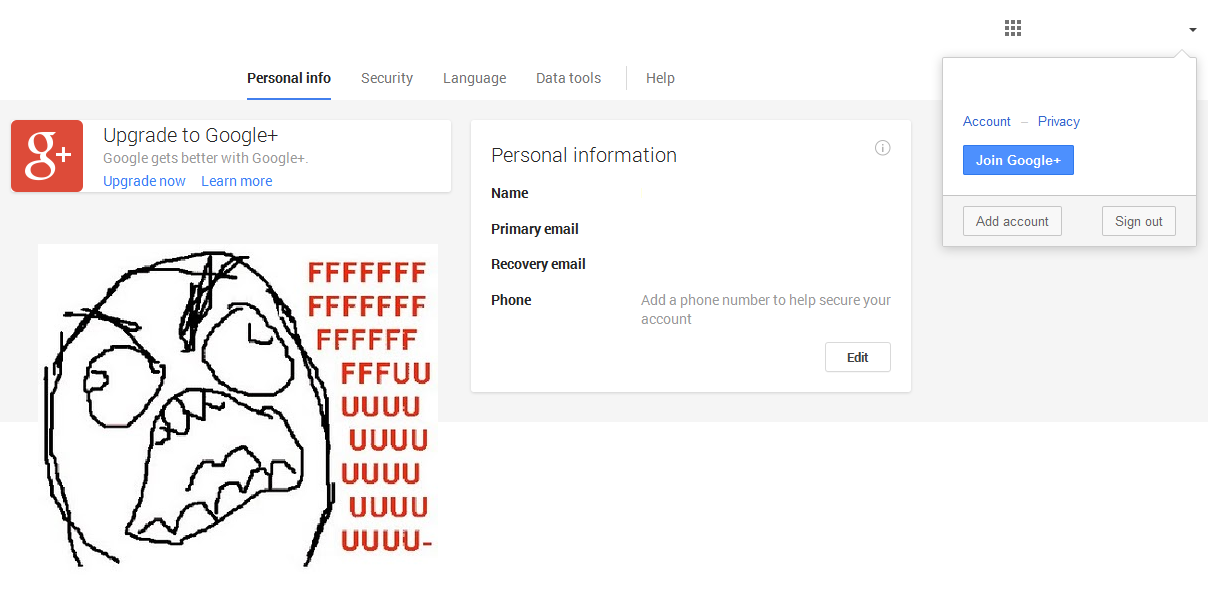Click the Name label
This screenshot has width=1208, height=592.
click(510, 193)
